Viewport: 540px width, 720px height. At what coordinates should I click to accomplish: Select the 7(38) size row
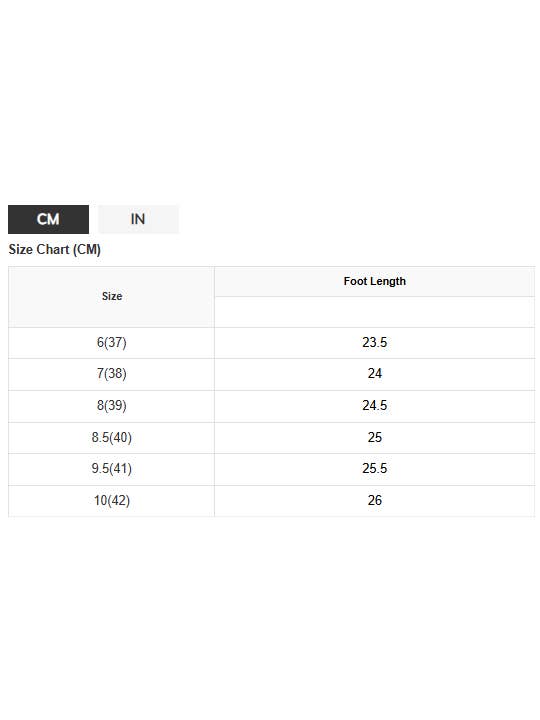coord(271,374)
